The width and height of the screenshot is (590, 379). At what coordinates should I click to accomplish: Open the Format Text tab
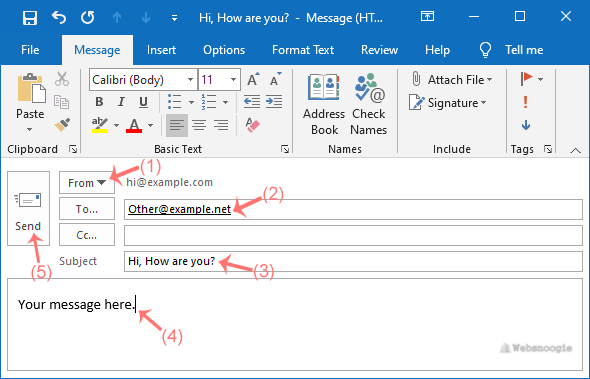pos(303,50)
